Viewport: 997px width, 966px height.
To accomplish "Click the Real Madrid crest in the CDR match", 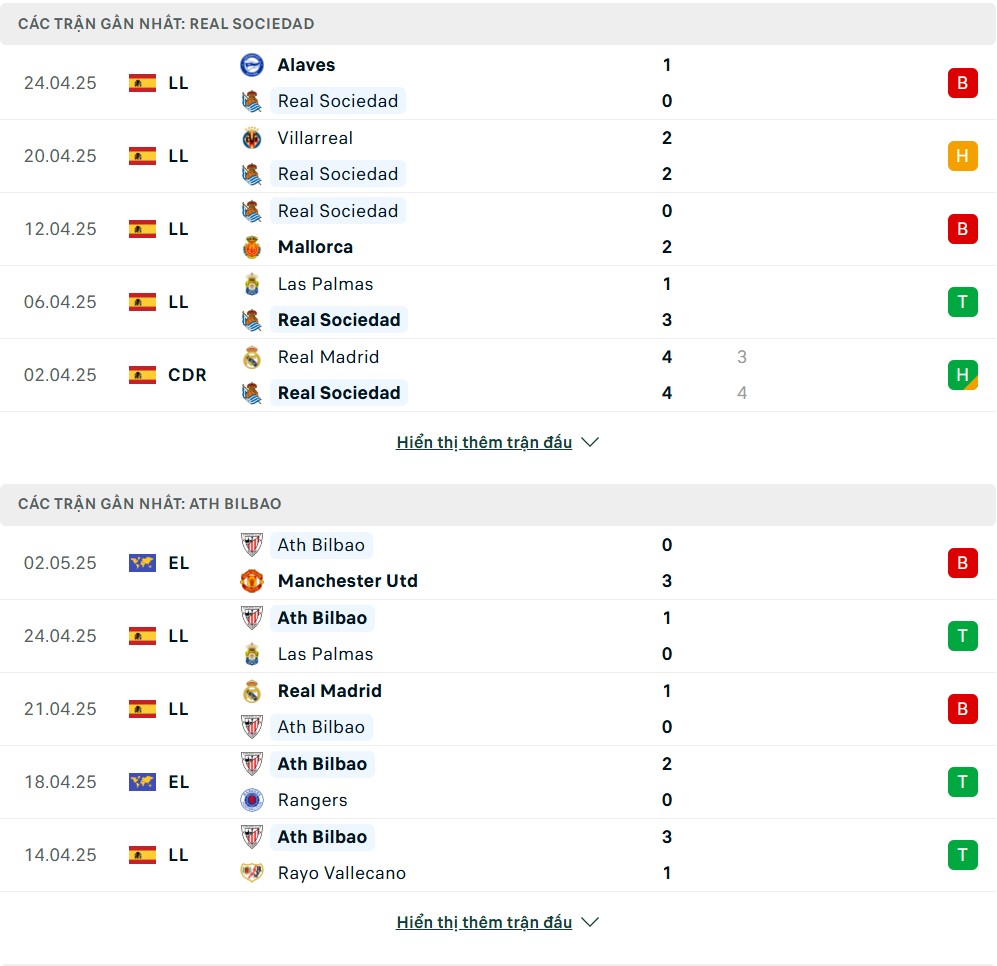I will pyautogui.click(x=252, y=357).
